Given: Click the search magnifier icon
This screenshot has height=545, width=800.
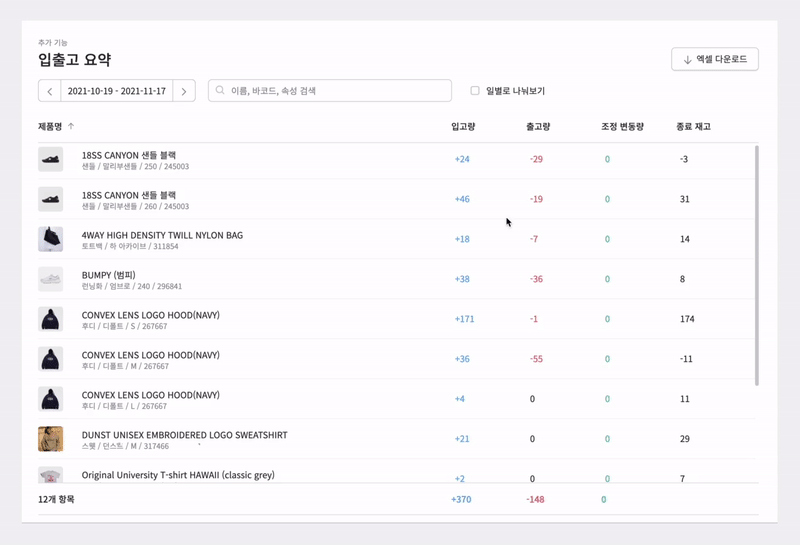Looking at the screenshot, I should [x=221, y=91].
